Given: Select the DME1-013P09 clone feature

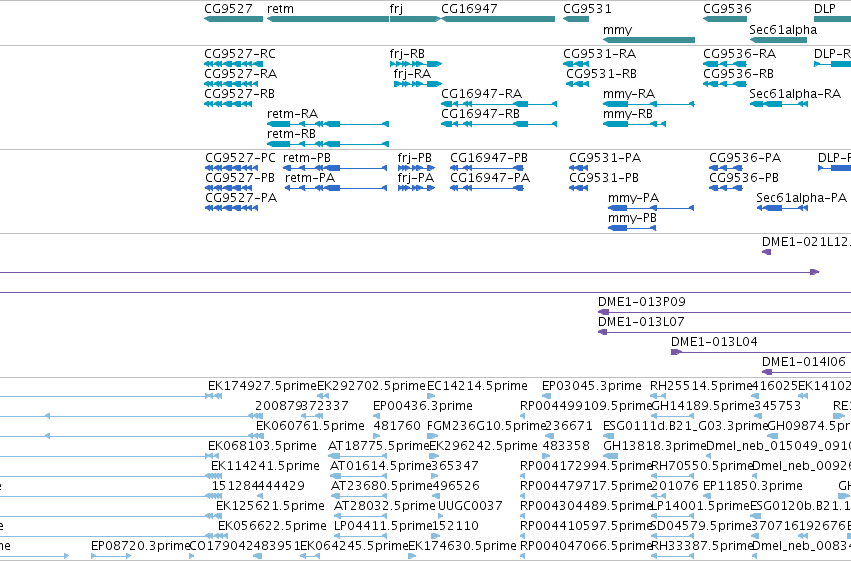Looking at the screenshot, I should pos(724,312).
